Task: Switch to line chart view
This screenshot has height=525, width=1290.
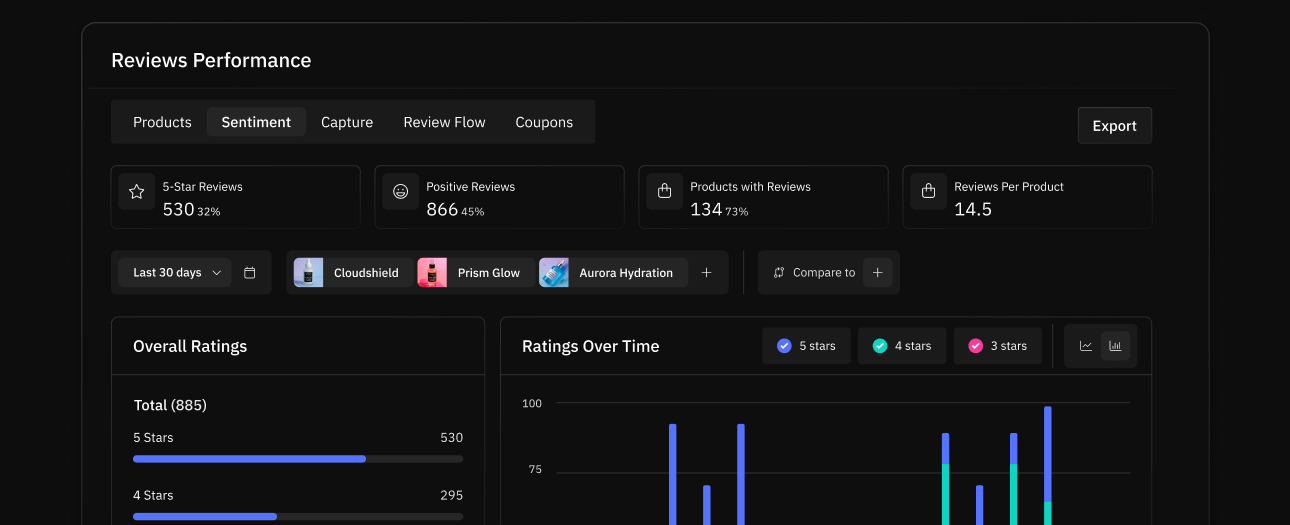Action: 1086,346
